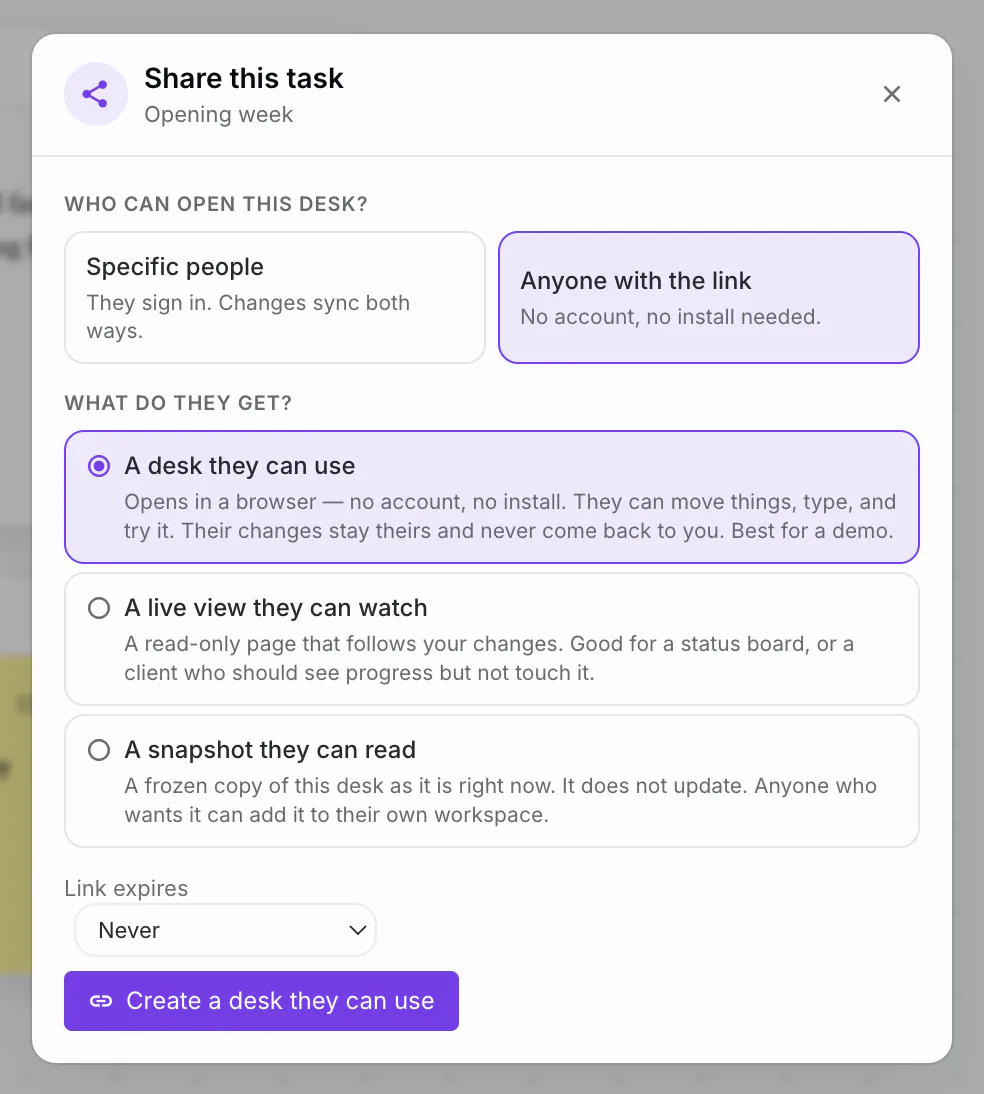The height and width of the screenshot is (1094, 984).
Task: Click the 'Opening week' subtitle
Action: pyautogui.click(x=218, y=114)
